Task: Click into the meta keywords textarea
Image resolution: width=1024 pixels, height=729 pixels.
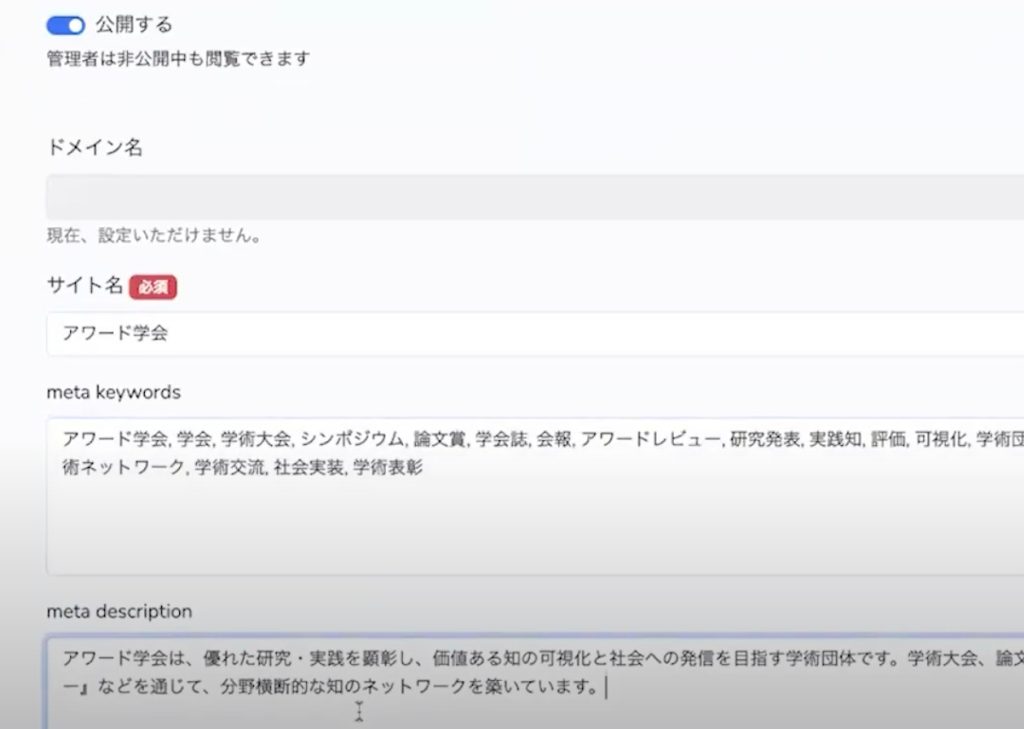Action: coord(535,496)
